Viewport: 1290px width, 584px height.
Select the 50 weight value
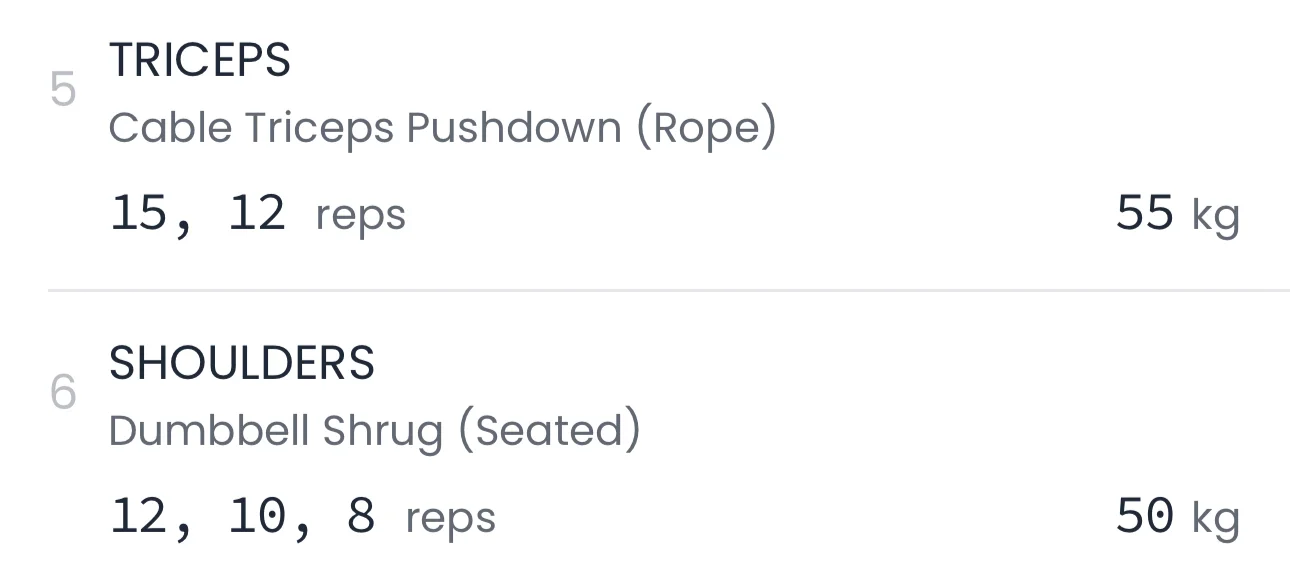(x=1144, y=516)
